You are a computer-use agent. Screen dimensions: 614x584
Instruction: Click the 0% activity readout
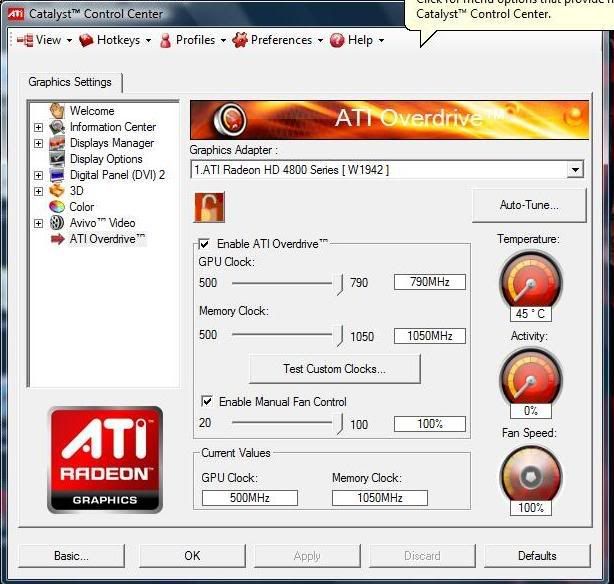pyautogui.click(x=531, y=410)
